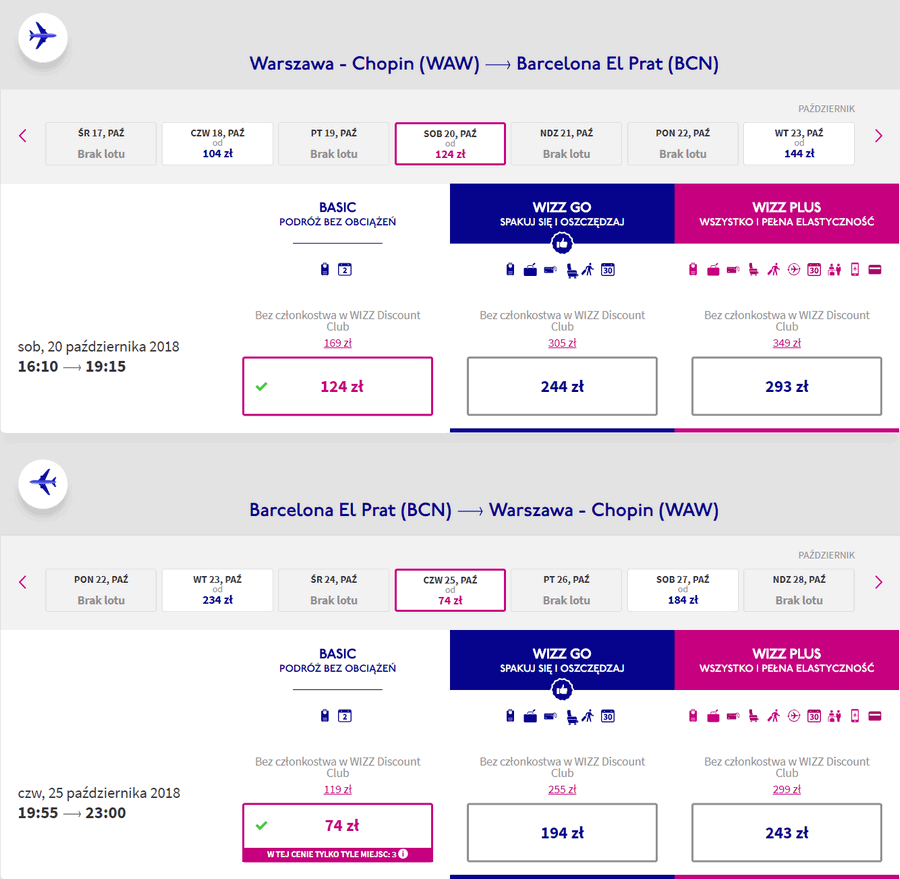Click the outbound BASIC backpack cabin bag icon
Image resolution: width=900 pixels, height=879 pixels.
pyautogui.click(x=325, y=269)
